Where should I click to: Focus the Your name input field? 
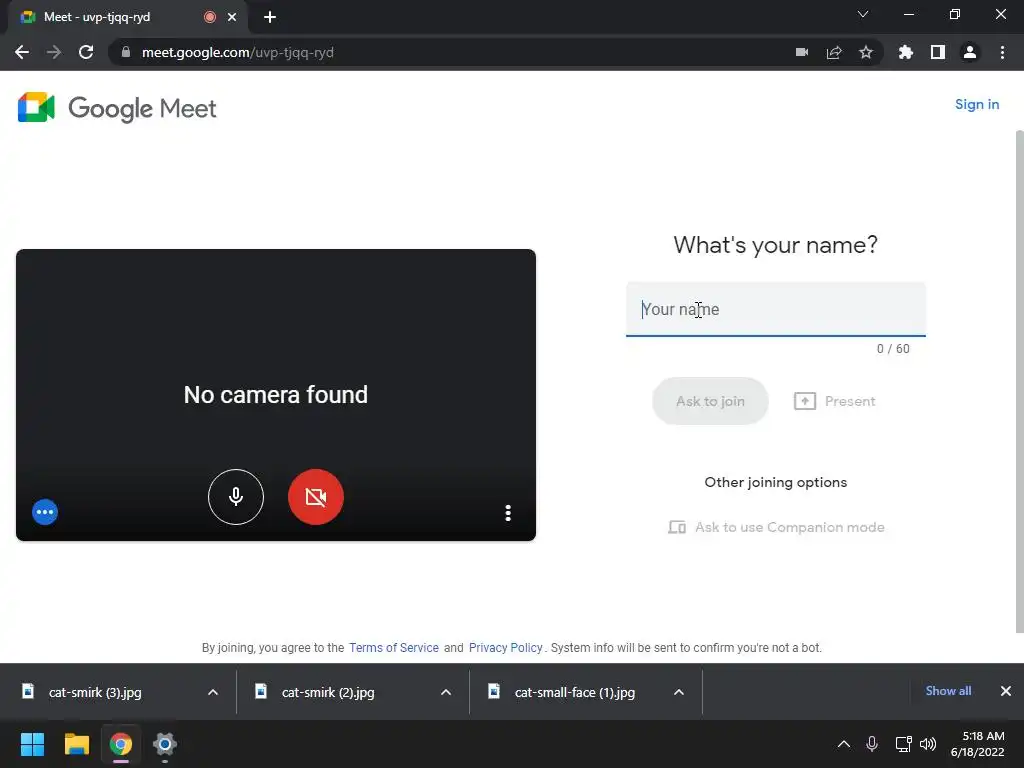click(x=775, y=310)
